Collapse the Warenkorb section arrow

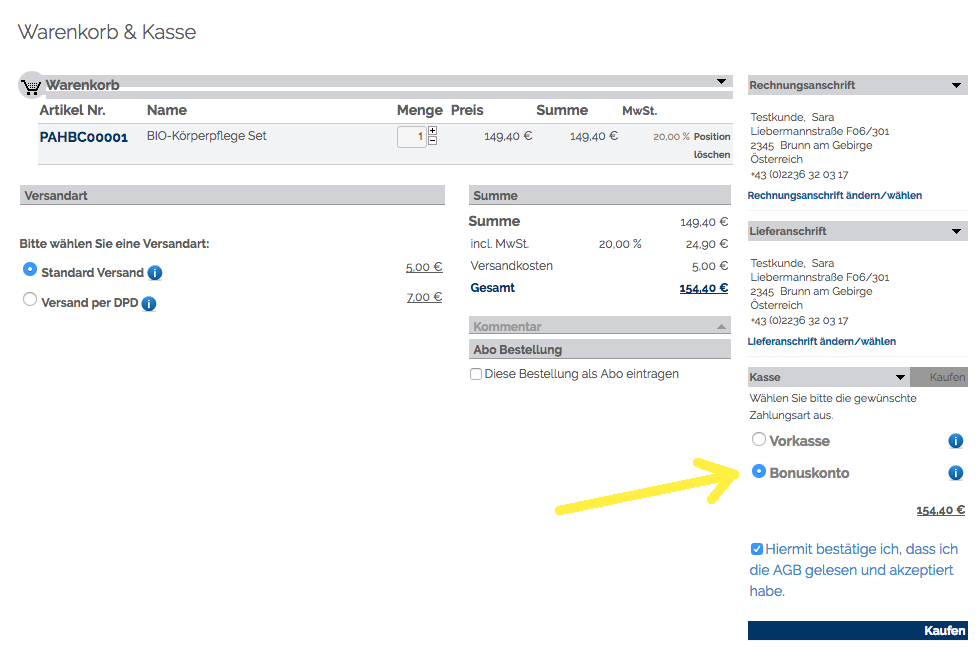721,81
